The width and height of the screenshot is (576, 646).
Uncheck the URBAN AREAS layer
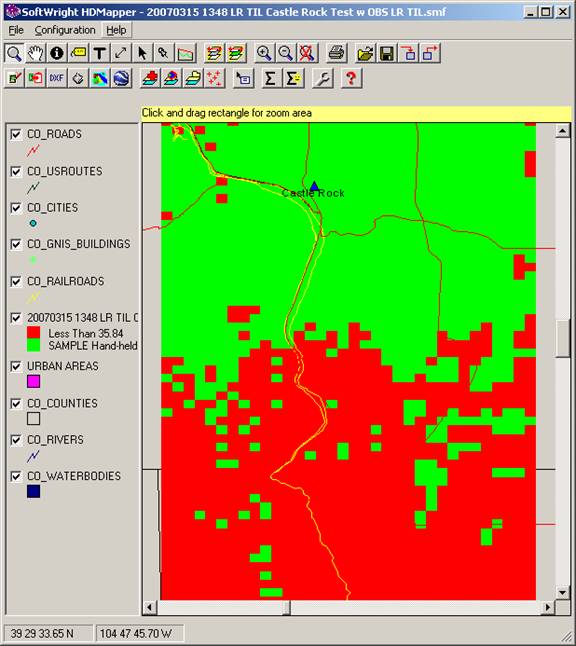click(x=16, y=366)
